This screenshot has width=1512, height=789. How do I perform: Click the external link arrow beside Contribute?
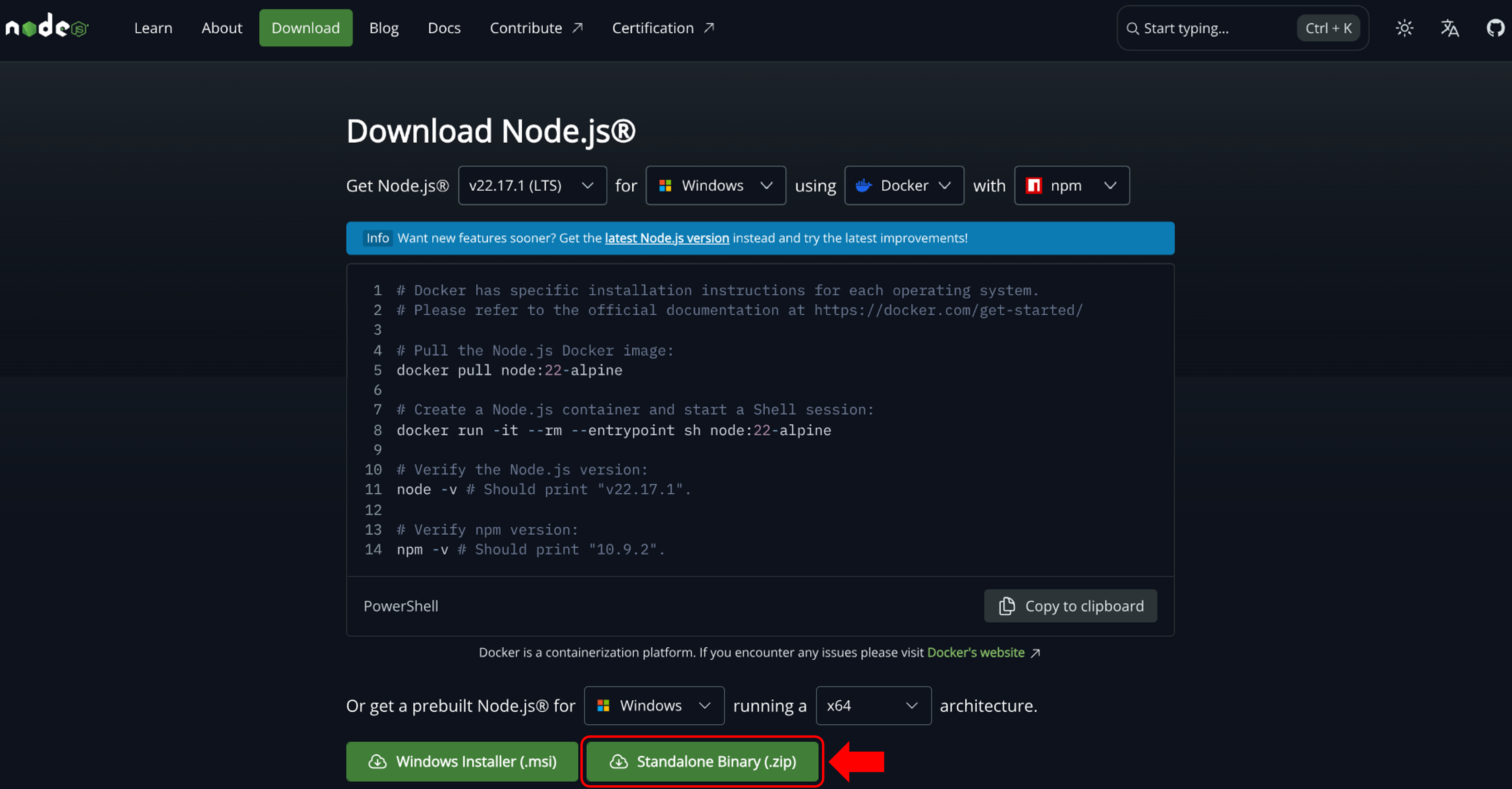[578, 27]
